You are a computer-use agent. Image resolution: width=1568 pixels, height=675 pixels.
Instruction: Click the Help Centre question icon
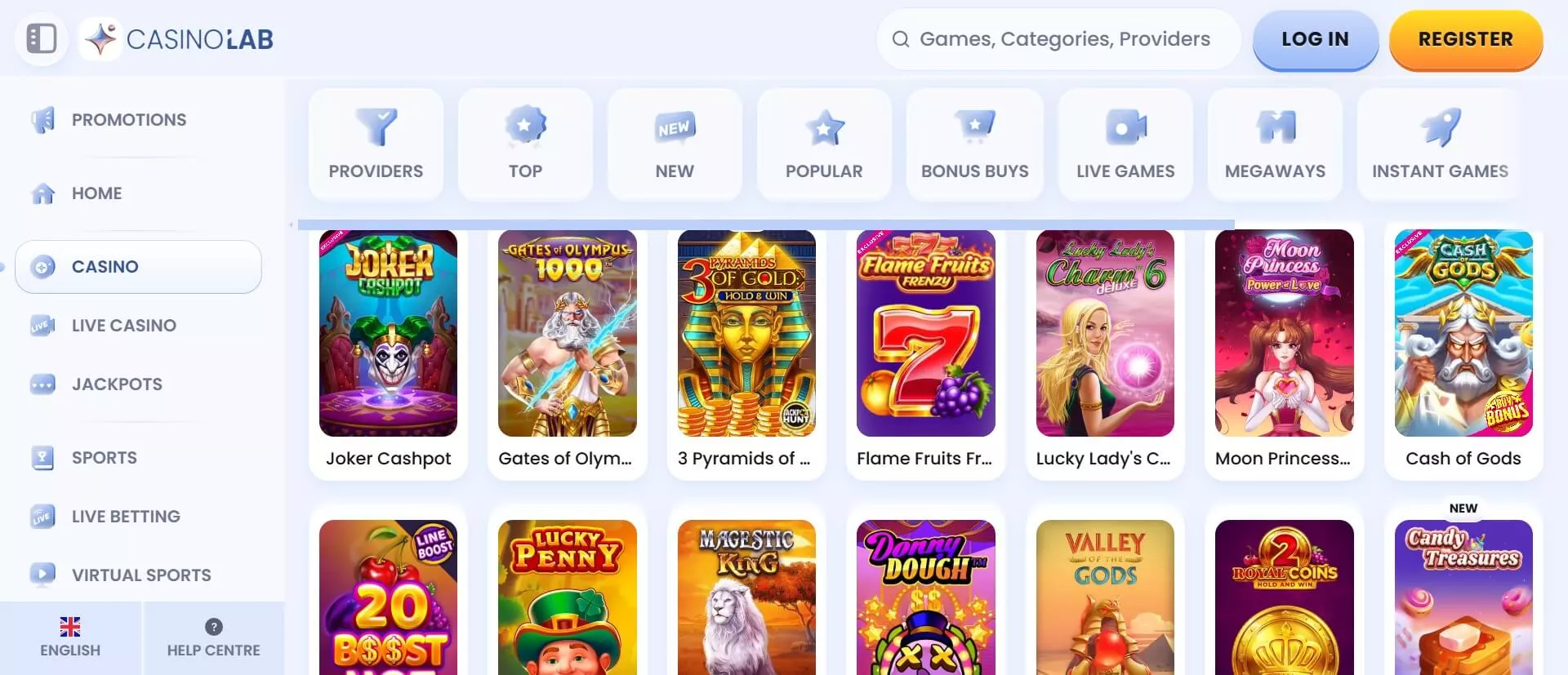(214, 627)
